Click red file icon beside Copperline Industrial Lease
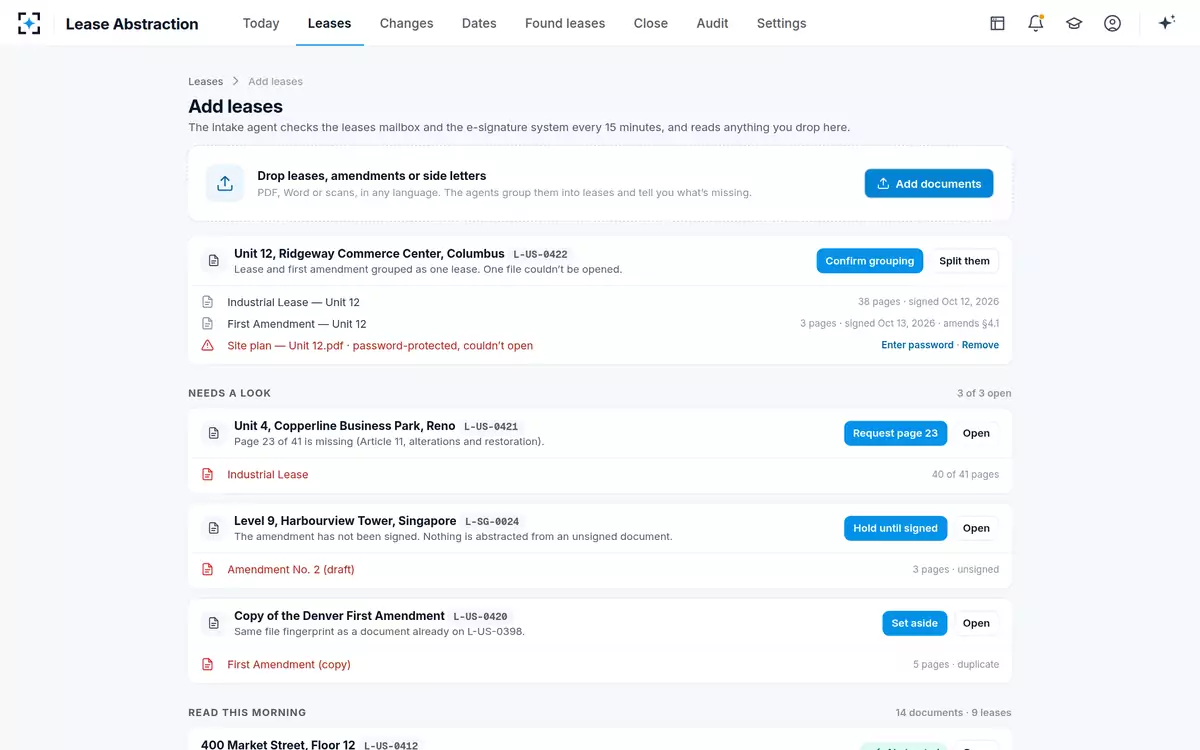This screenshot has width=1200, height=750. point(207,474)
